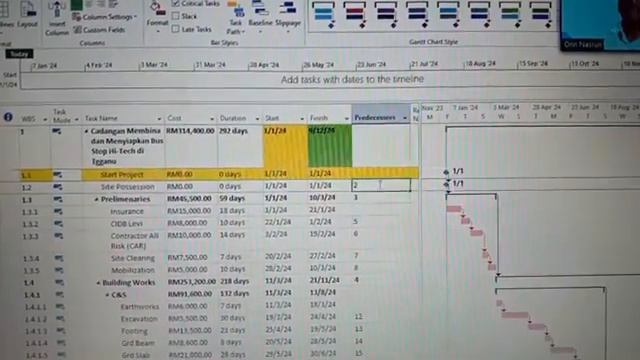Open the WBS column filter dropdown
The image size is (640, 360).
(45, 120)
